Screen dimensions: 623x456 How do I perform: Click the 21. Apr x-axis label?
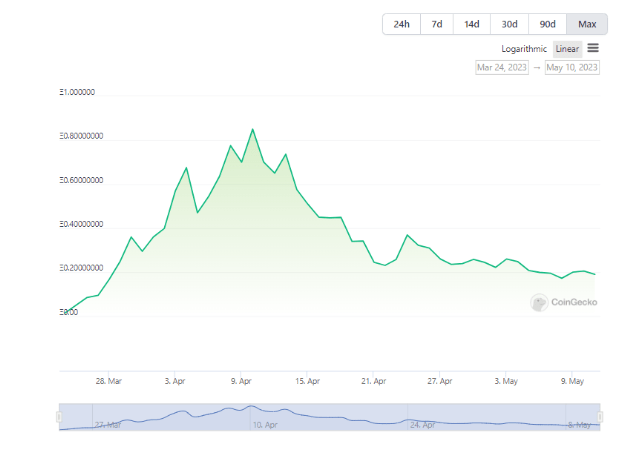(x=373, y=381)
